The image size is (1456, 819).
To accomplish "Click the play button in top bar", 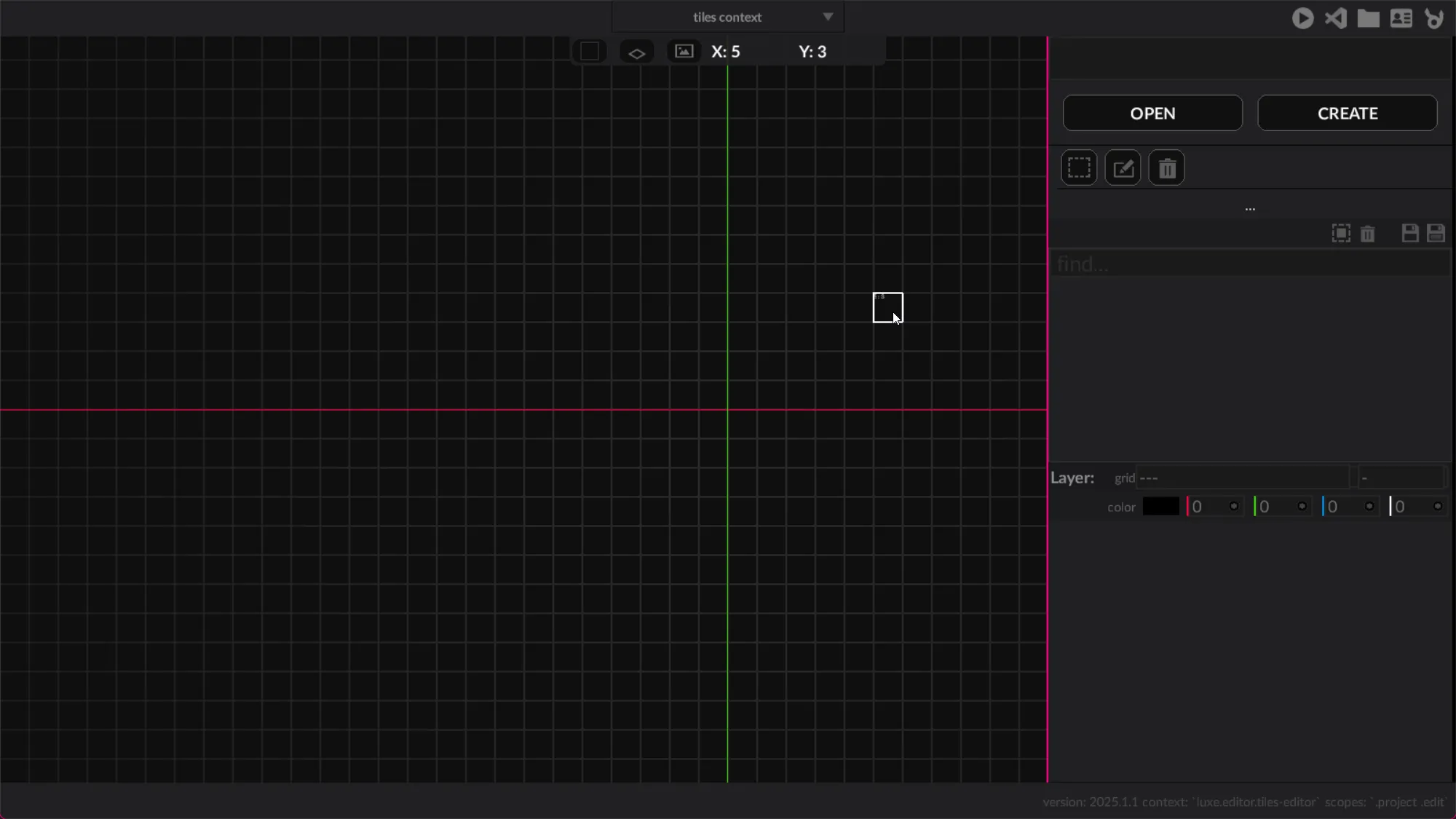I will tap(1302, 18).
